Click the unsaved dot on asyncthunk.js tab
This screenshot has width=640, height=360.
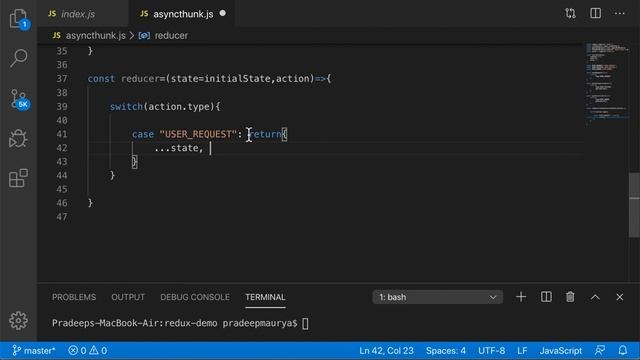[x=222, y=13]
